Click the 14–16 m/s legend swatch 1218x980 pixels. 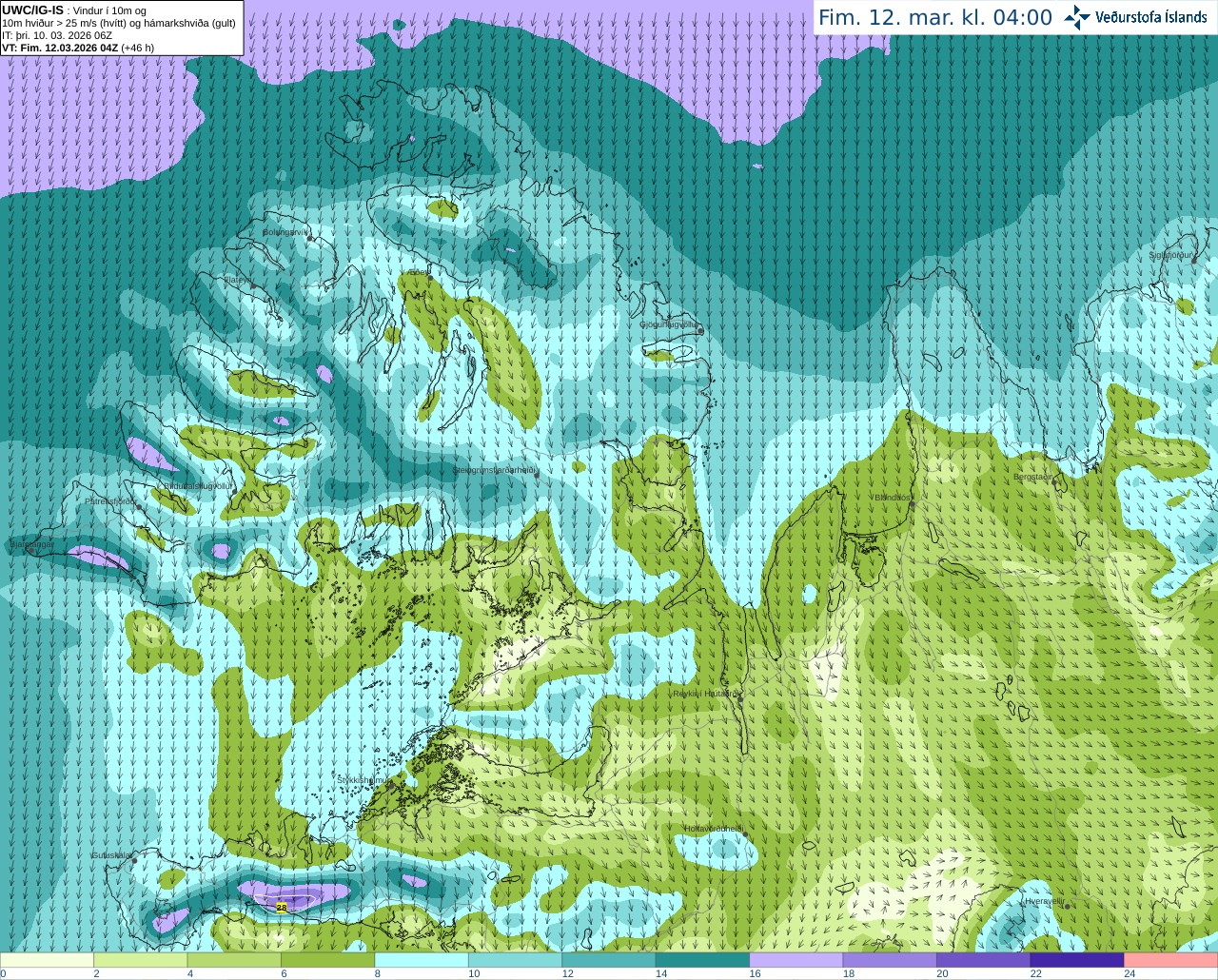click(703, 960)
